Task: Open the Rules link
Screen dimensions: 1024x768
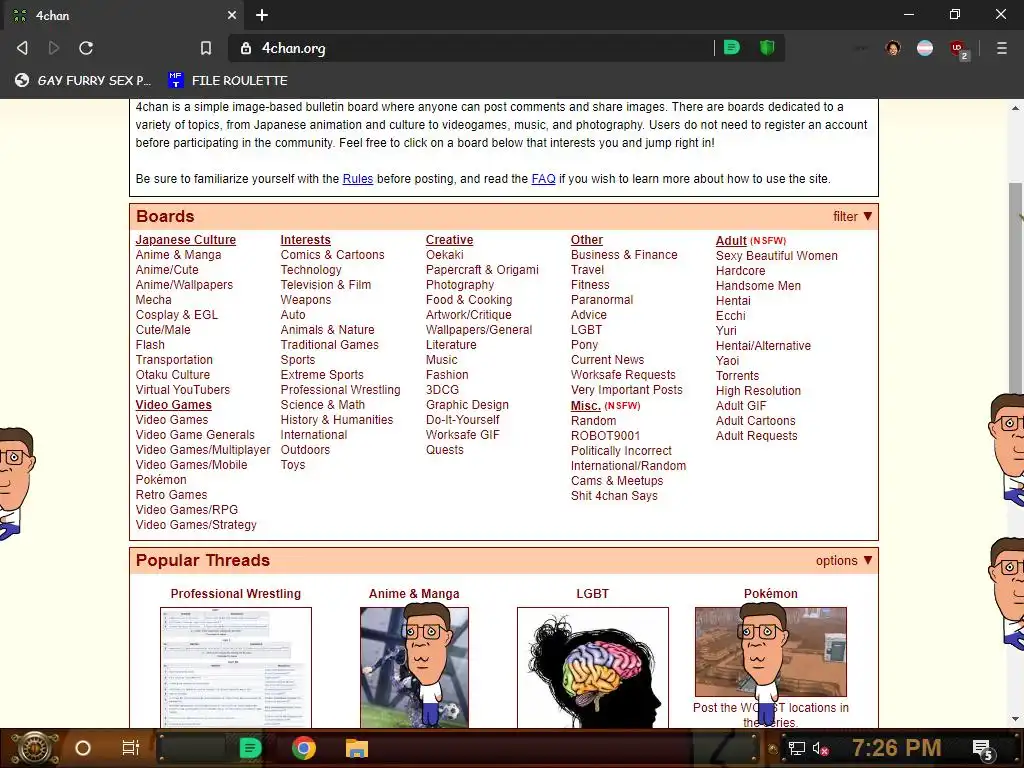Action: [x=358, y=179]
